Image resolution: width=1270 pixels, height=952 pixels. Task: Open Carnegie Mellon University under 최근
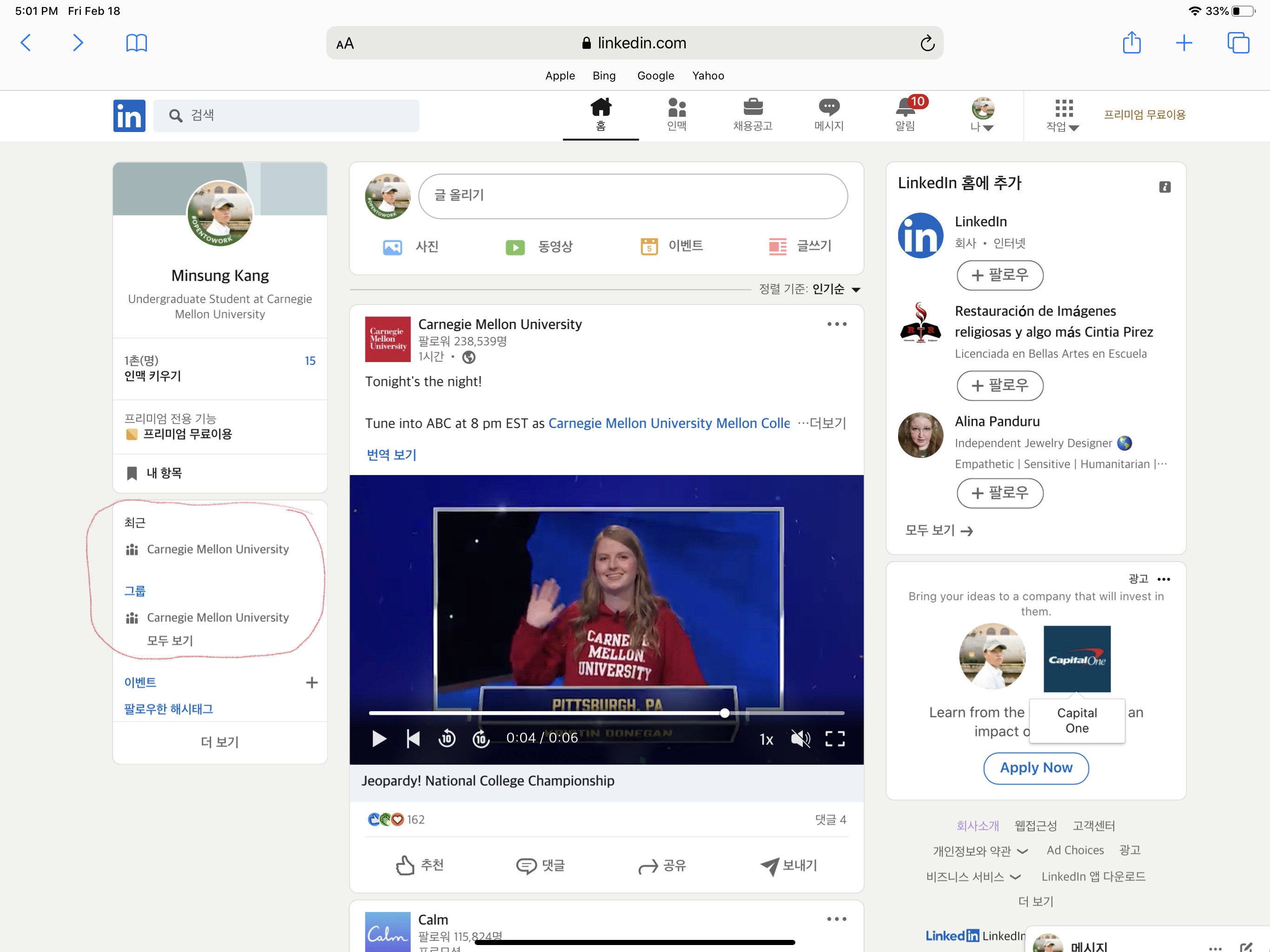[x=218, y=549]
